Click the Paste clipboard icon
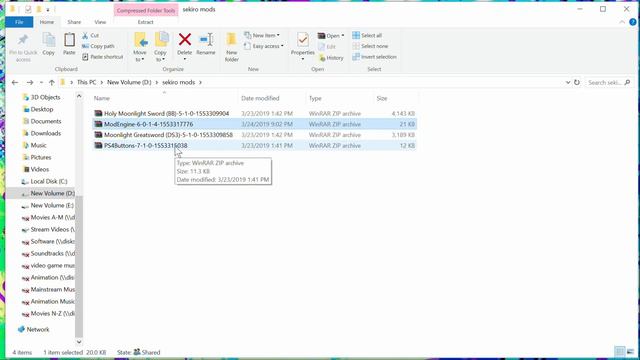This screenshot has height=360, width=640. tap(69, 40)
